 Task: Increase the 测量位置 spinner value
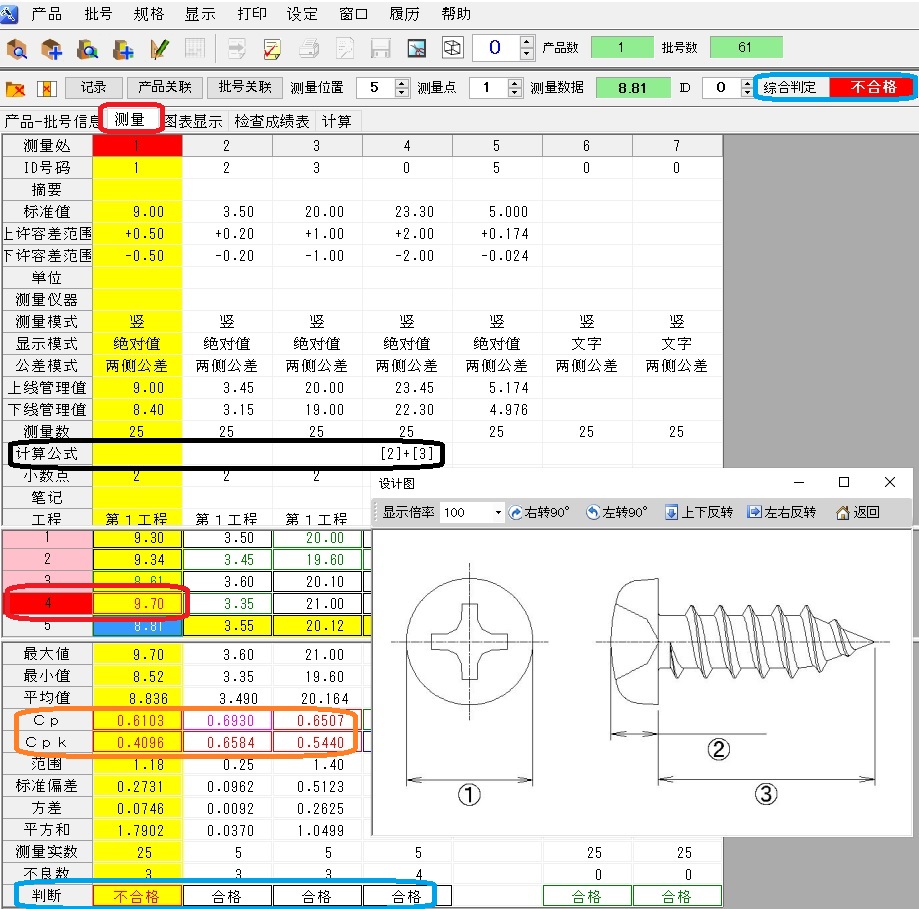click(401, 83)
